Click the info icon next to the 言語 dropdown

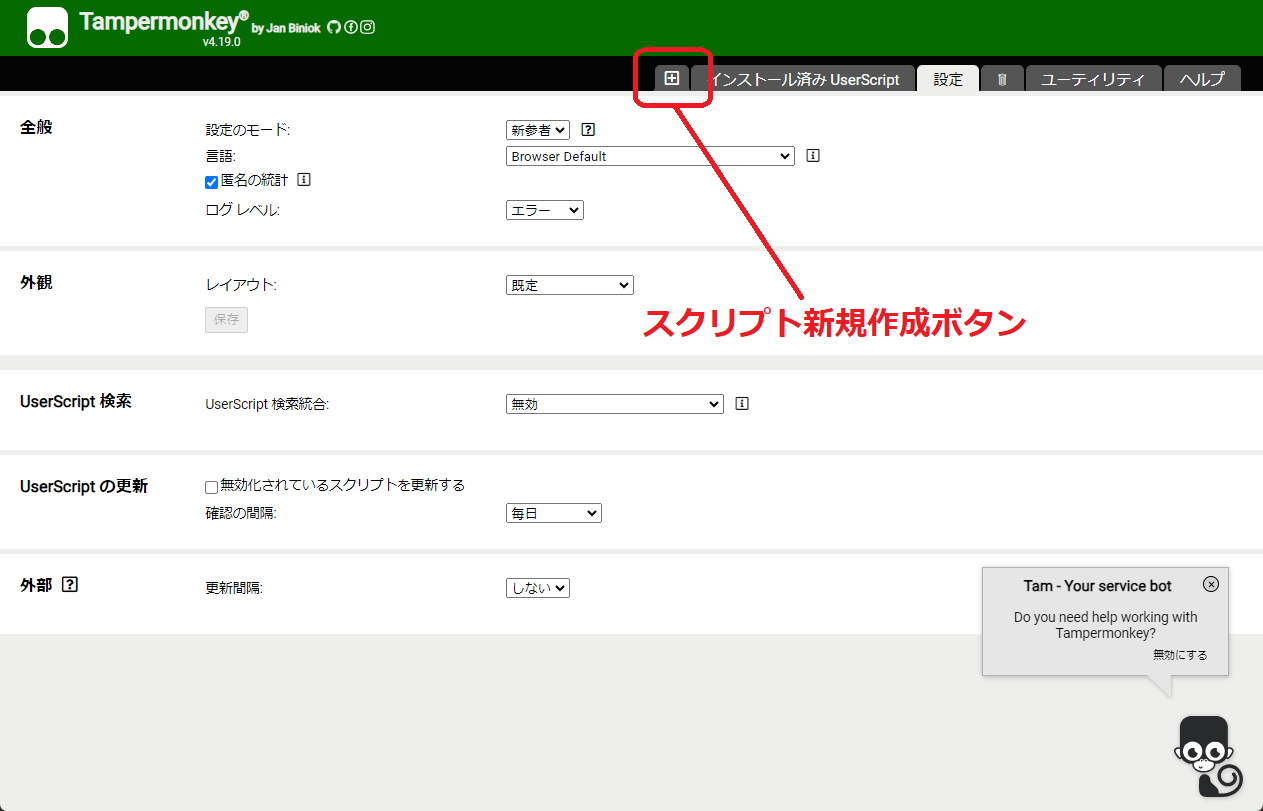[812, 156]
